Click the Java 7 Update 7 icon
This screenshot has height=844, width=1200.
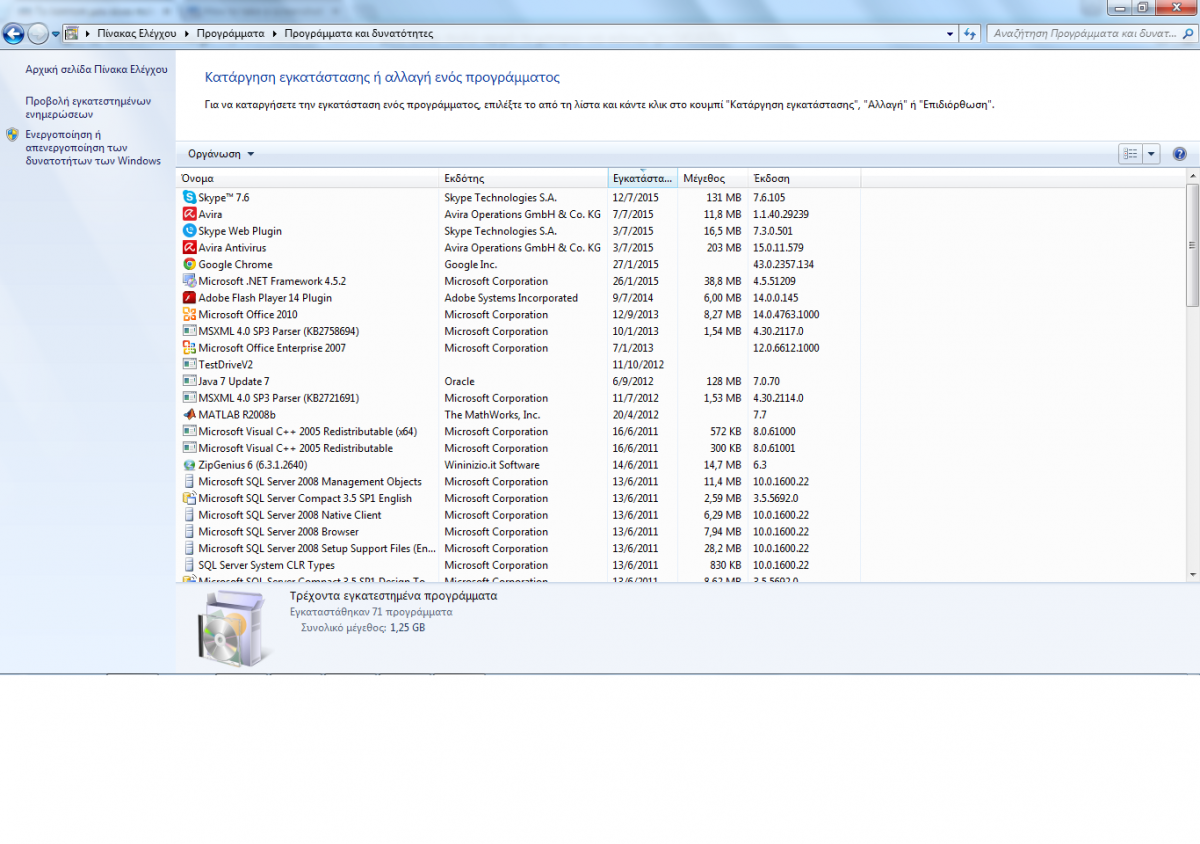(189, 381)
